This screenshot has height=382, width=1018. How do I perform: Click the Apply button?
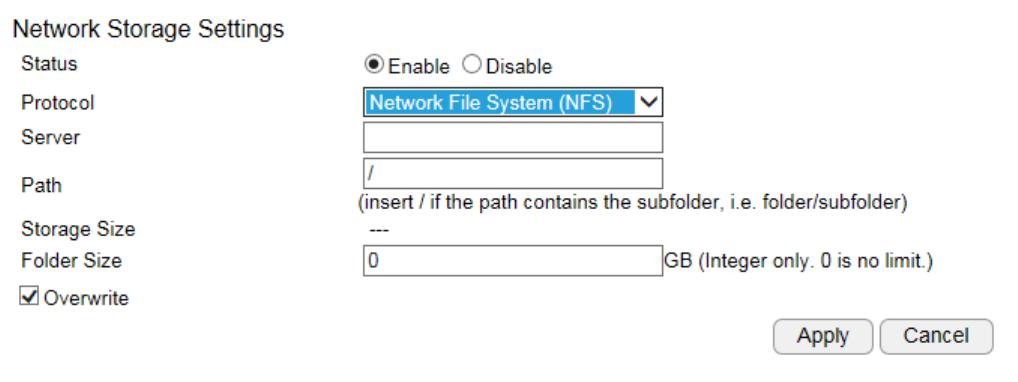(x=823, y=337)
